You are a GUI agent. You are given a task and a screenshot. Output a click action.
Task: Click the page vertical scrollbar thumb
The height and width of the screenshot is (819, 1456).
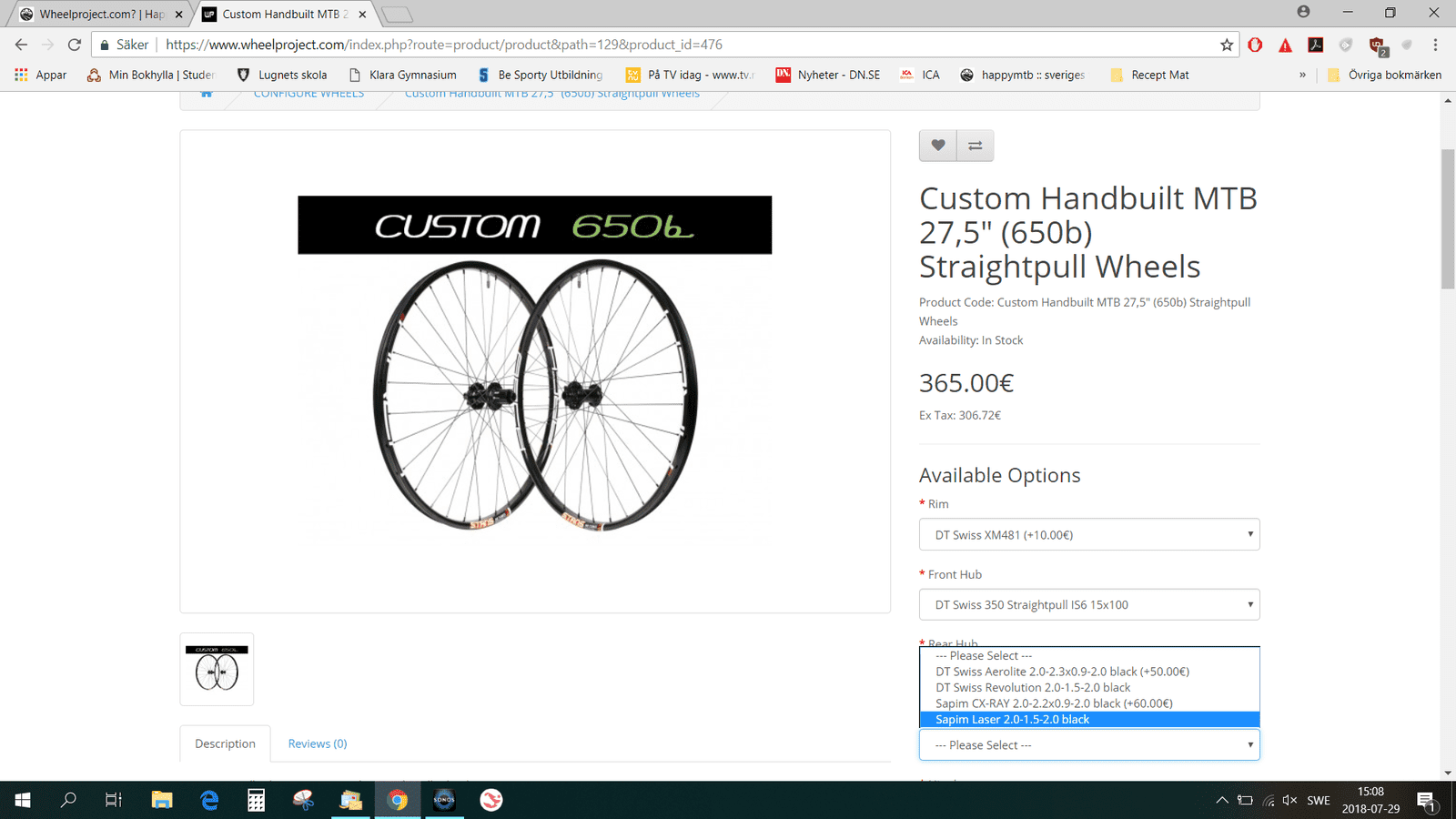pos(1448,218)
